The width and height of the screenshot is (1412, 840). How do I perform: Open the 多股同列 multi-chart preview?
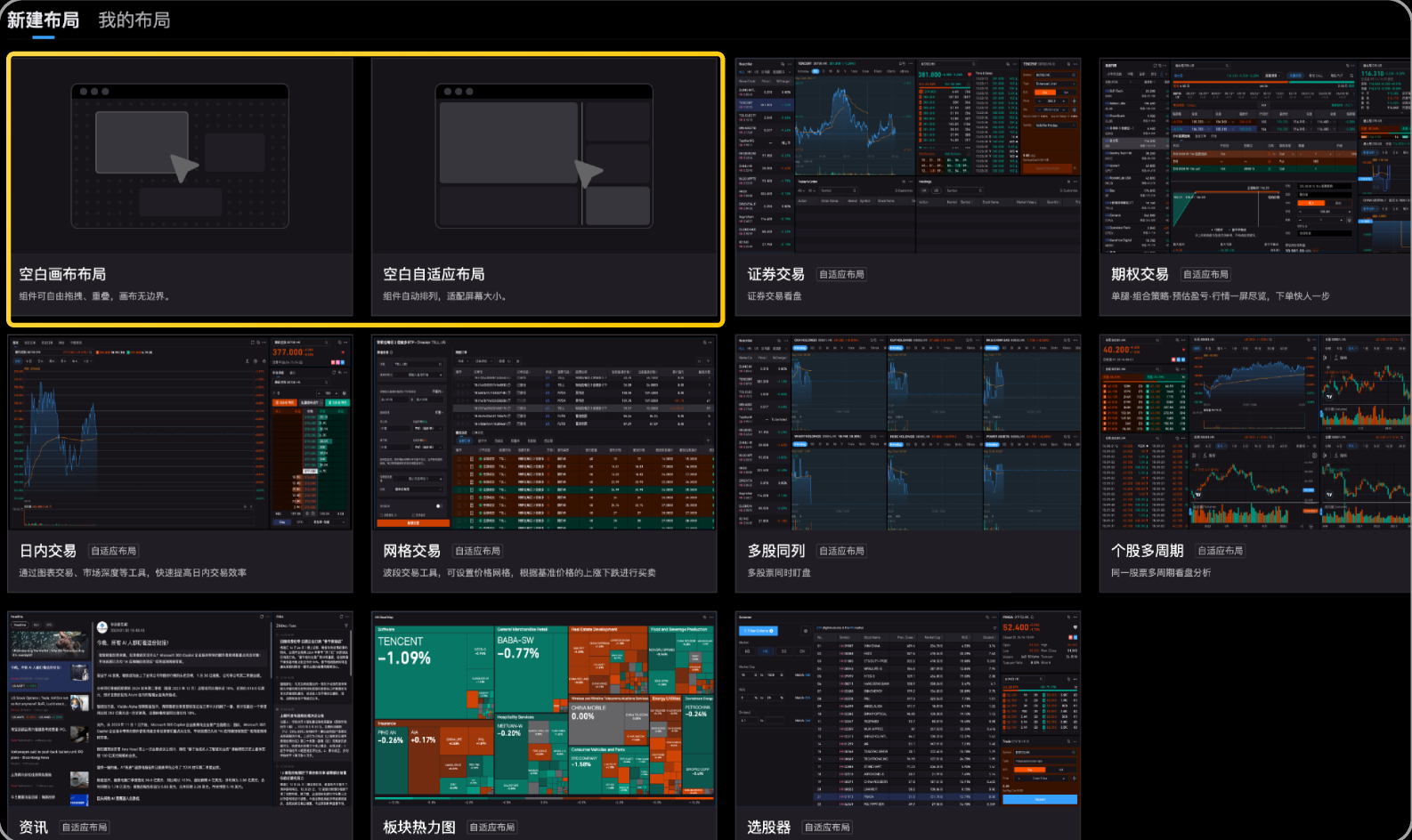[908, 432]
